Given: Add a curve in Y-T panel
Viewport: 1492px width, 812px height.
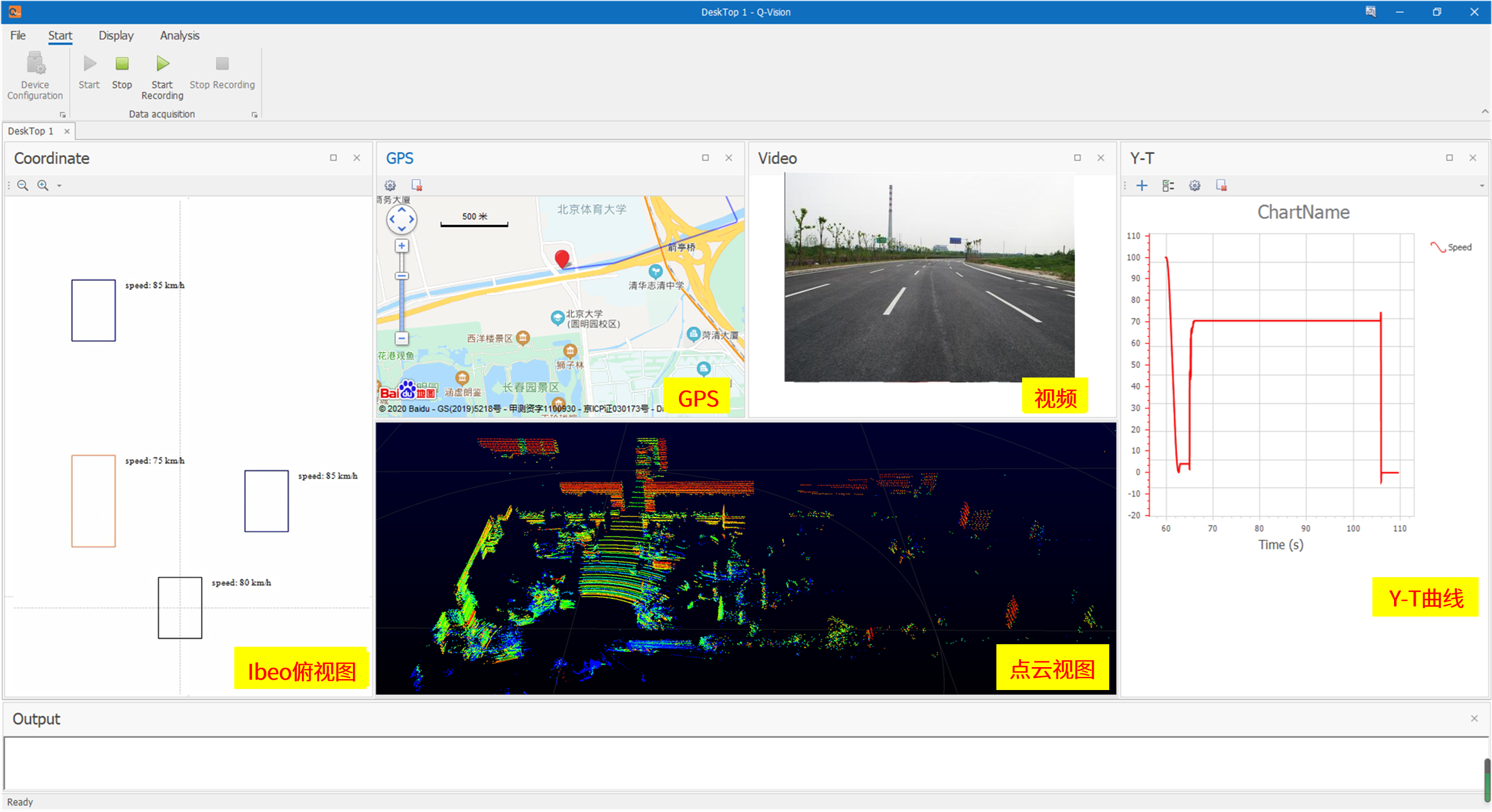Looking at the screenshot, I should point(1141,185).
